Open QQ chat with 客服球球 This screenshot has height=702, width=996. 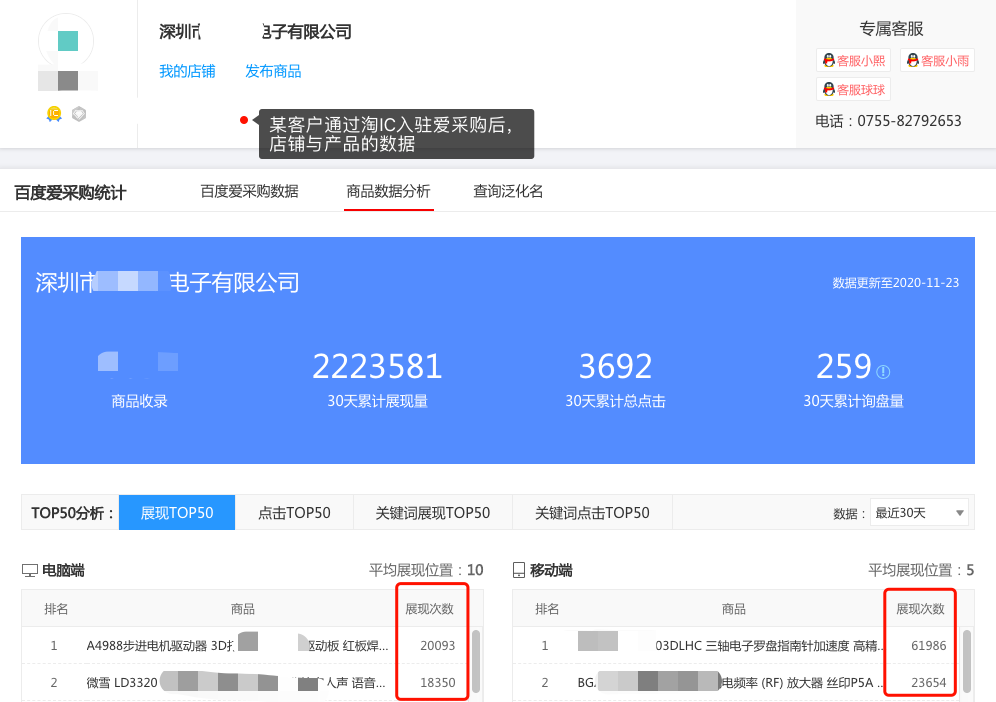pos(854,89)
